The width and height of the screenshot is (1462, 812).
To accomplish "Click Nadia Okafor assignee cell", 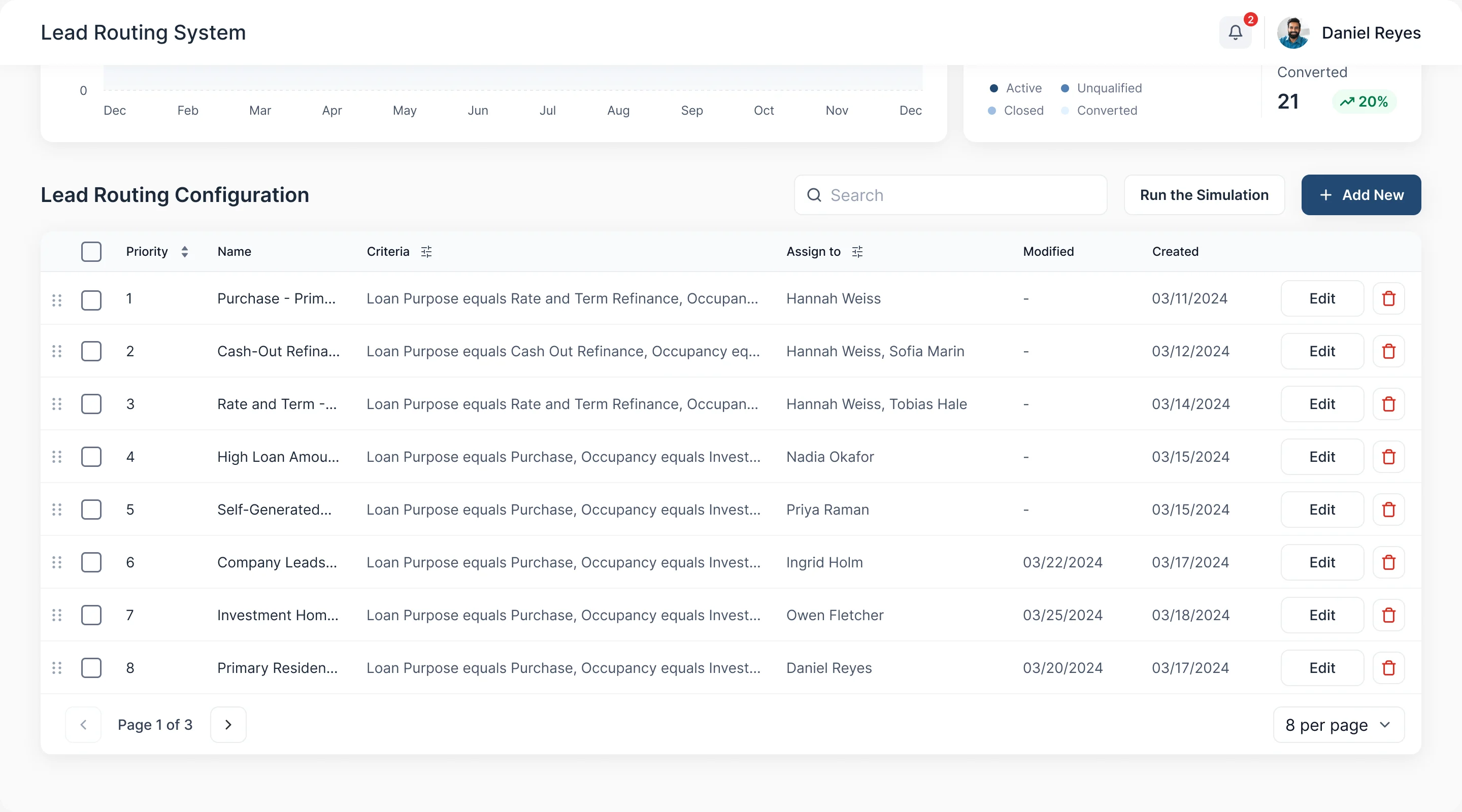I will click(x=830, y=457).
